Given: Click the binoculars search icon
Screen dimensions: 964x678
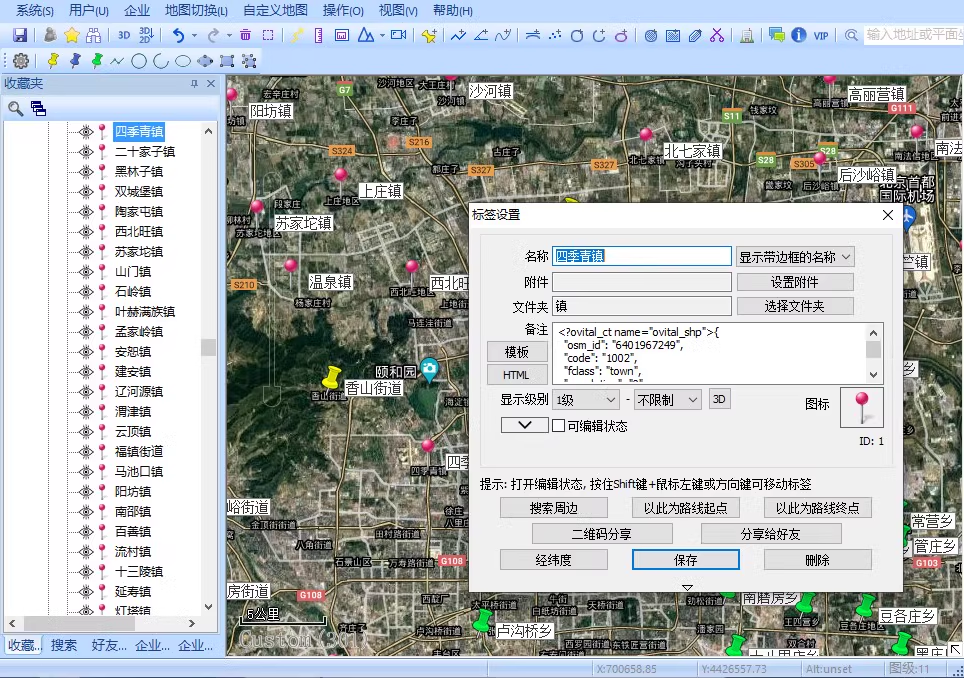Looking at the screenshot, I should (x=94, y=35).
